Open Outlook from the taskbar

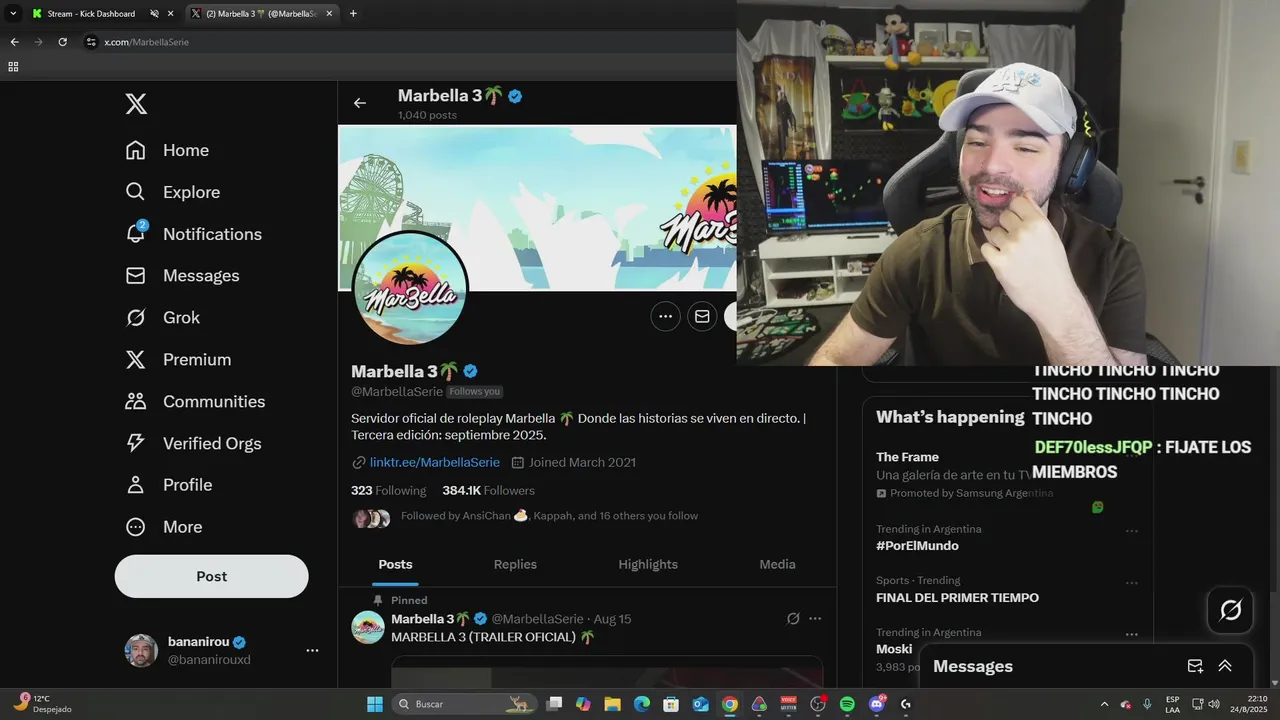tap(701, 704)
